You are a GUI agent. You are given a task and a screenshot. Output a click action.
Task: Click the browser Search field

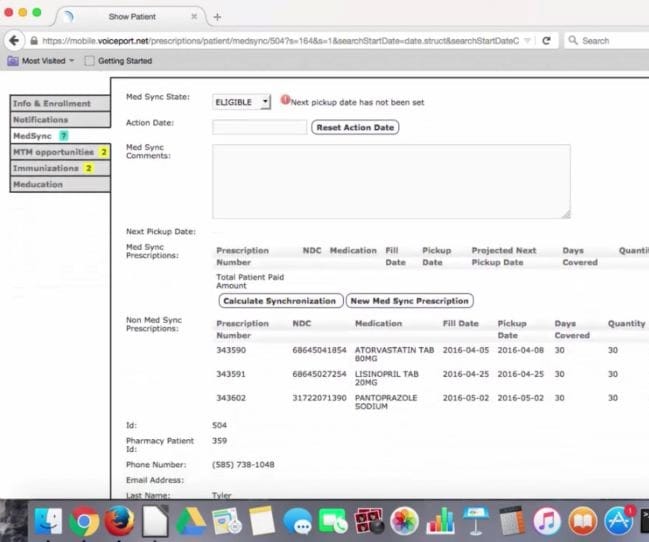tap(607, 41)
